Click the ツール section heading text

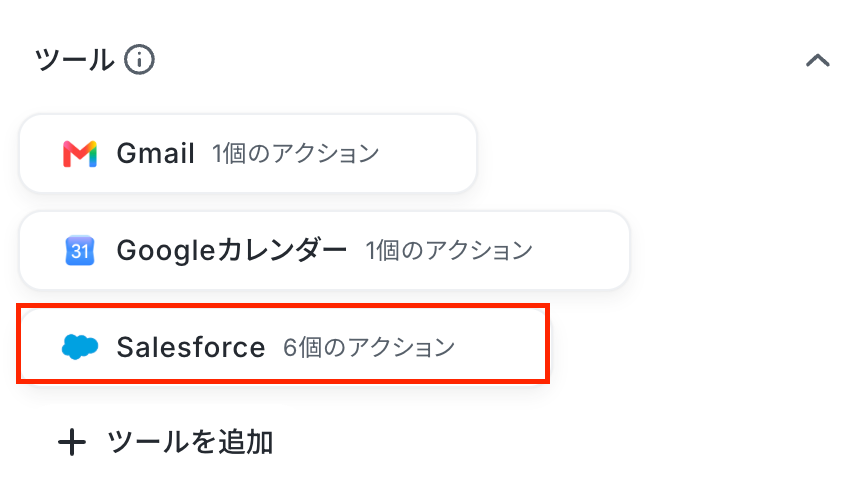coord(74,59)
